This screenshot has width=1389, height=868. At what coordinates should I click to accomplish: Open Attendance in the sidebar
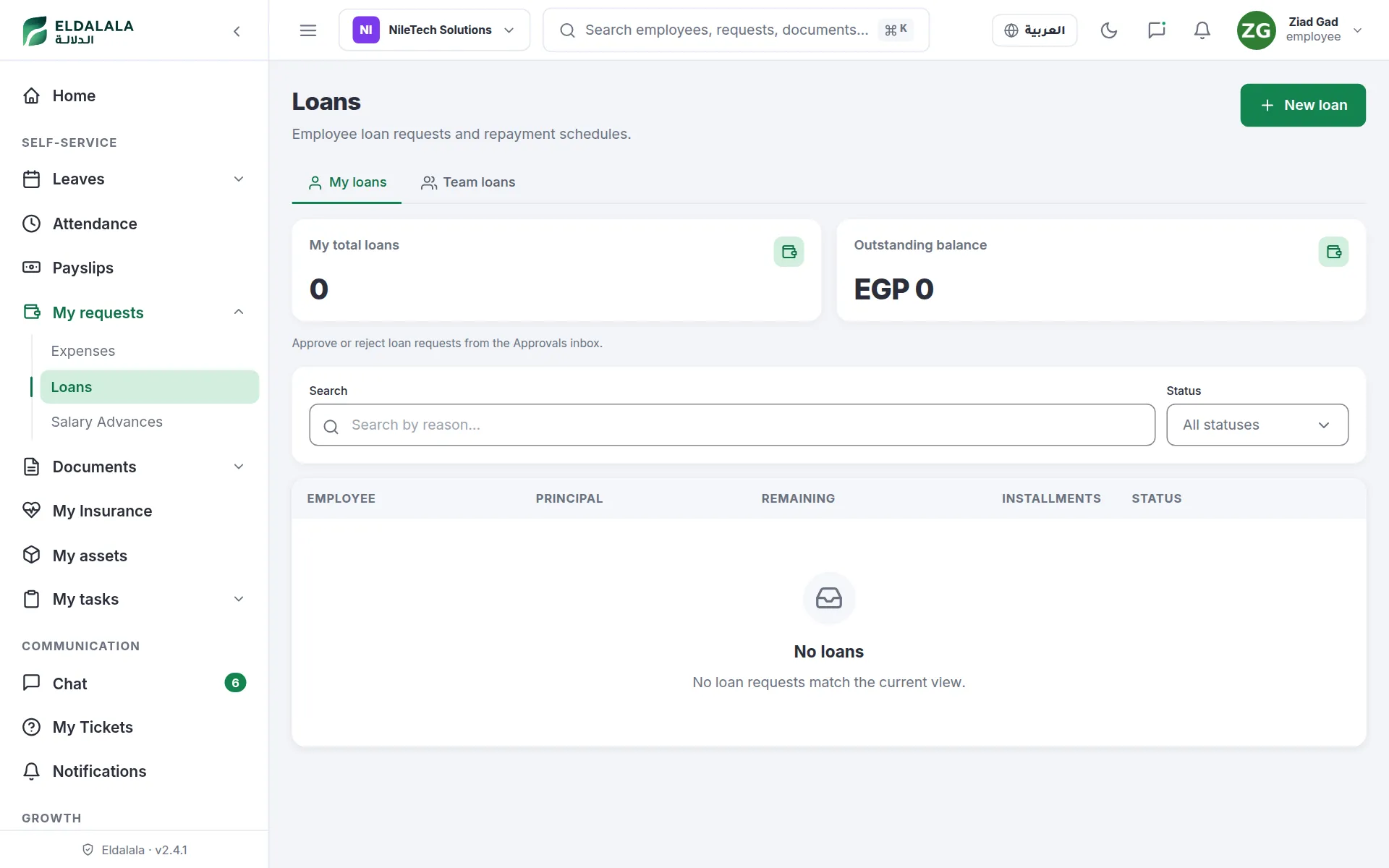click(x=135, y=224)
